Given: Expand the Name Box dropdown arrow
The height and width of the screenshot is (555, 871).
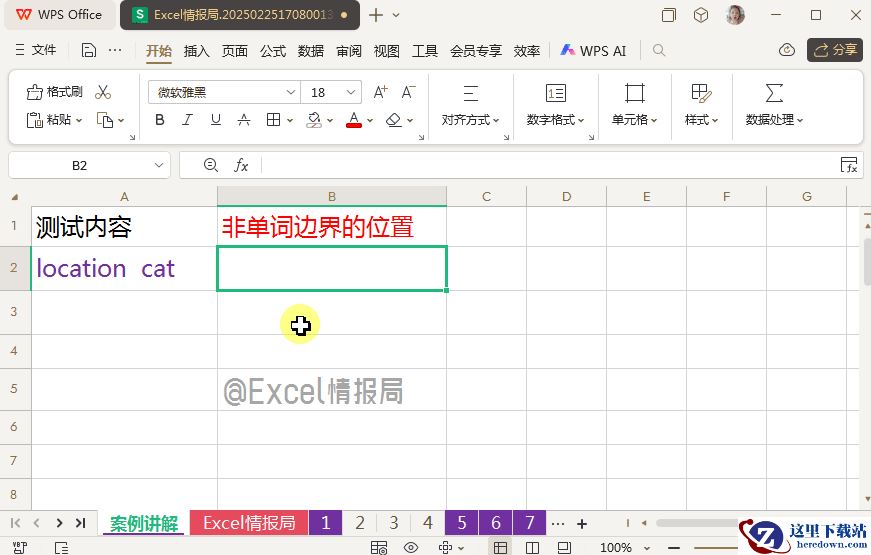Looking at the screenshot, I should (158, 165).
